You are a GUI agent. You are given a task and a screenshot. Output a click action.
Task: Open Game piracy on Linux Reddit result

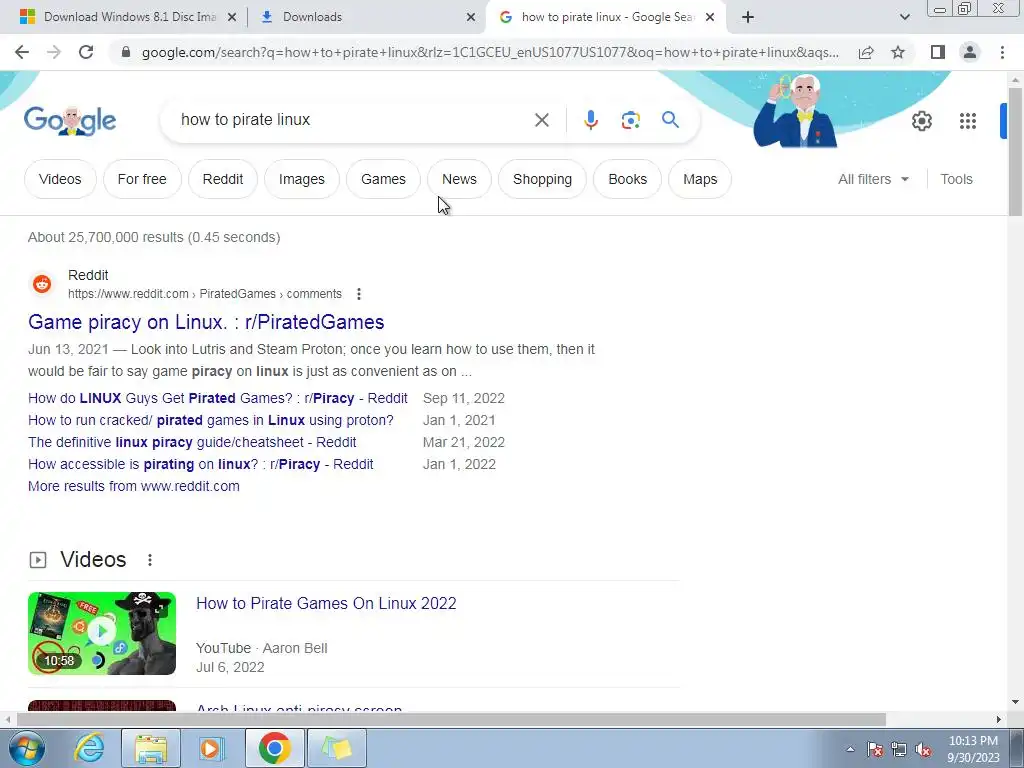(206, 322)
